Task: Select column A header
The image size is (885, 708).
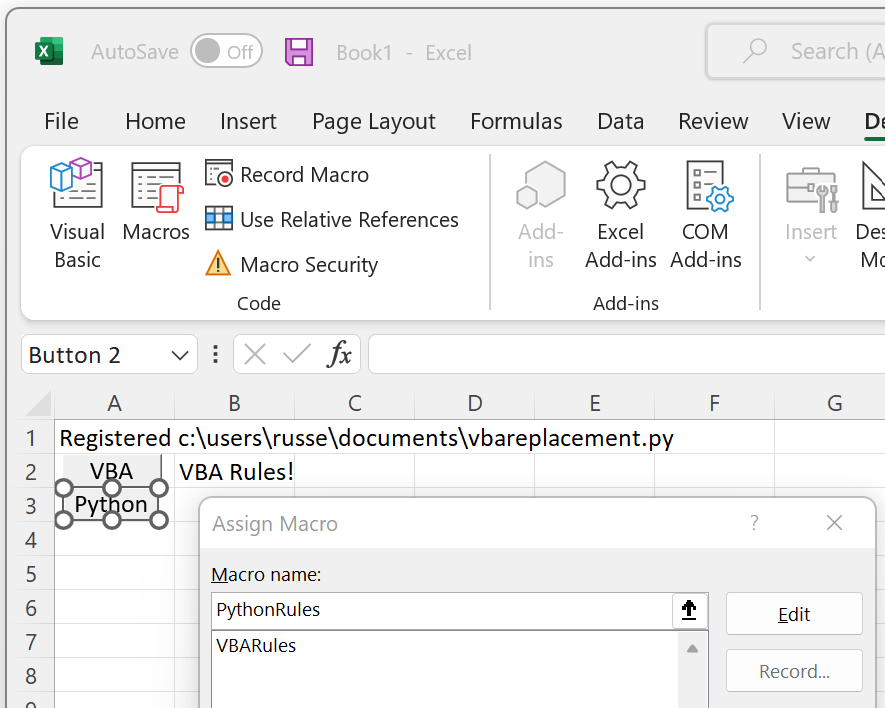Action: 115,403
